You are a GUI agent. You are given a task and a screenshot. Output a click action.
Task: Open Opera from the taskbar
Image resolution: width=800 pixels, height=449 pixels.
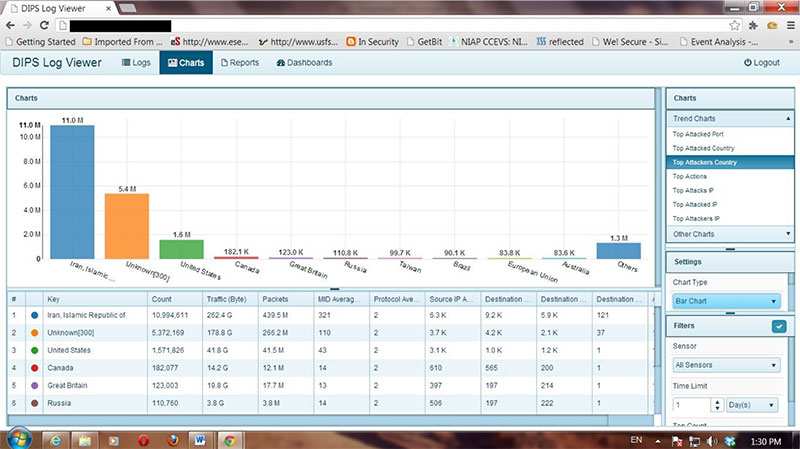(x=143, y=440)
